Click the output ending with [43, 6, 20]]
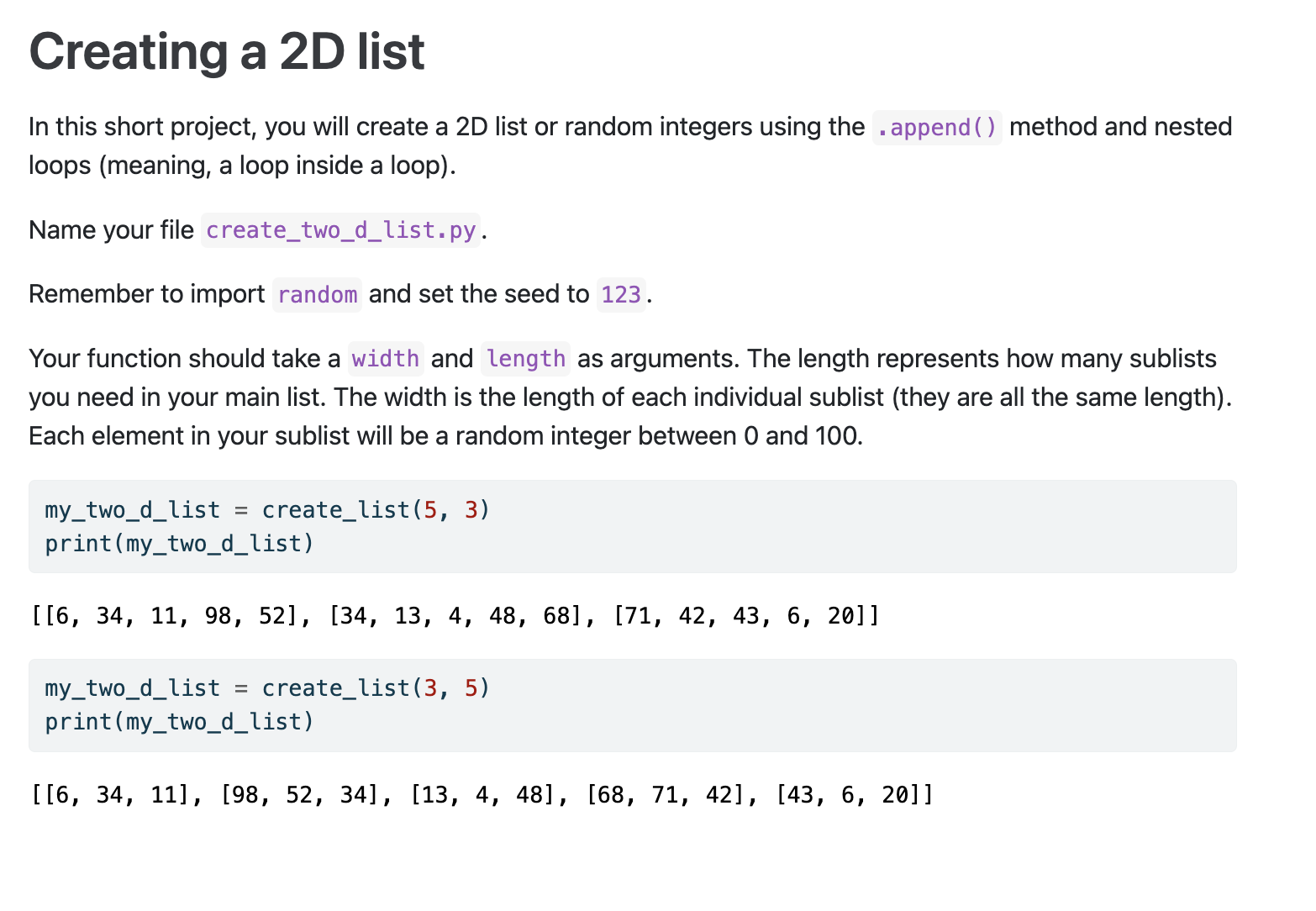 coord(482,794)
